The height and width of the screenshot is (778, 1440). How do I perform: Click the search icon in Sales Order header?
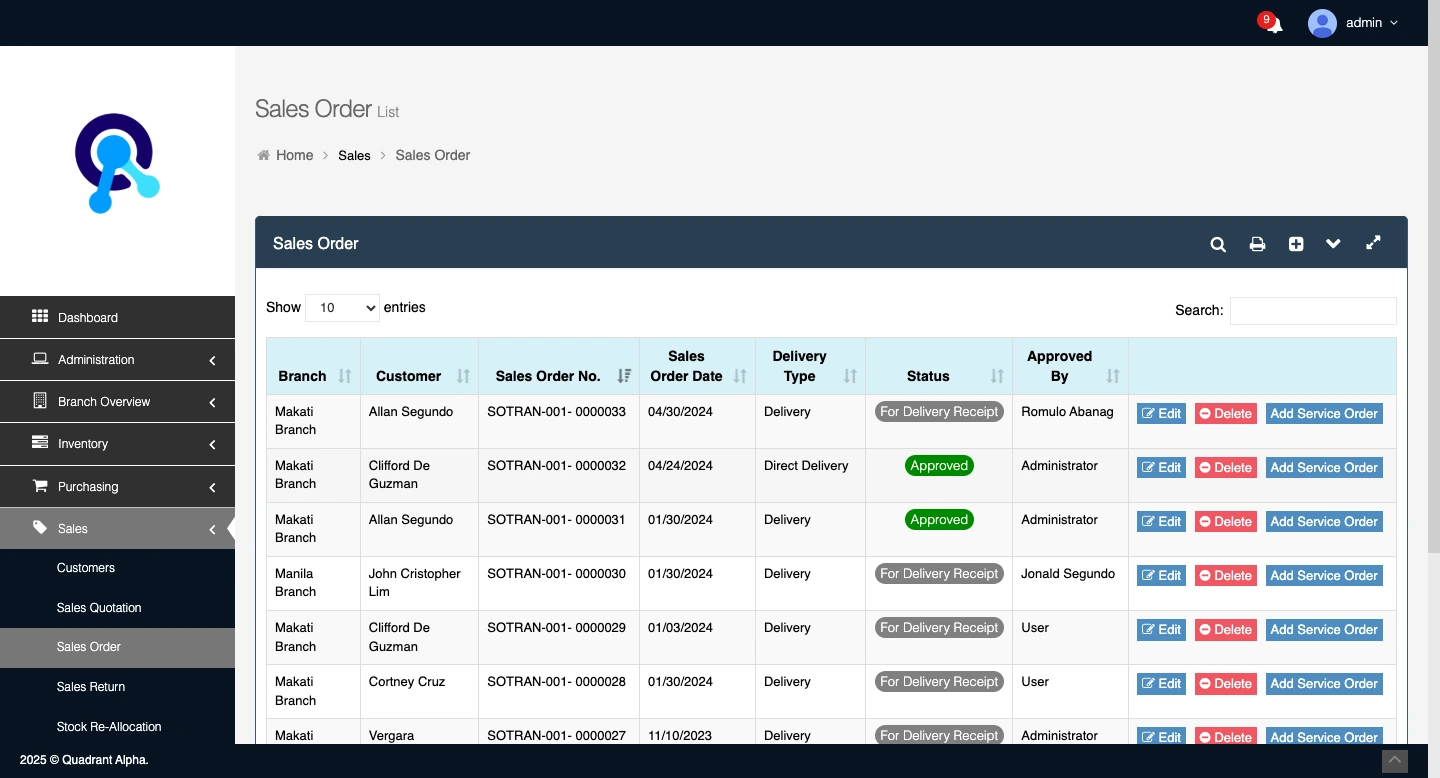point(1218,244)
